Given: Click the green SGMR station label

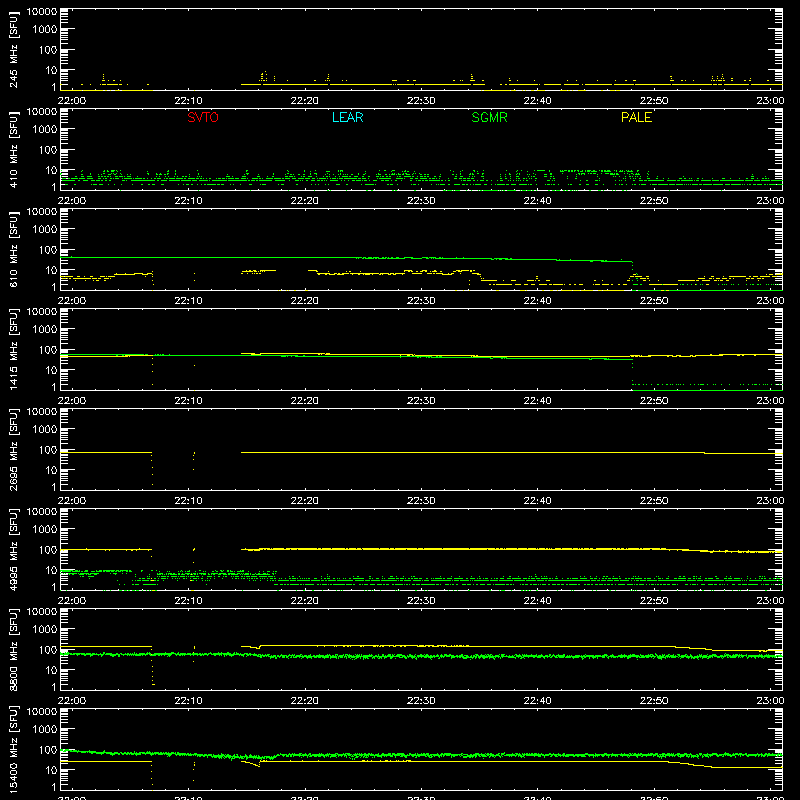Looking at the screenshot, I should 489,117.
